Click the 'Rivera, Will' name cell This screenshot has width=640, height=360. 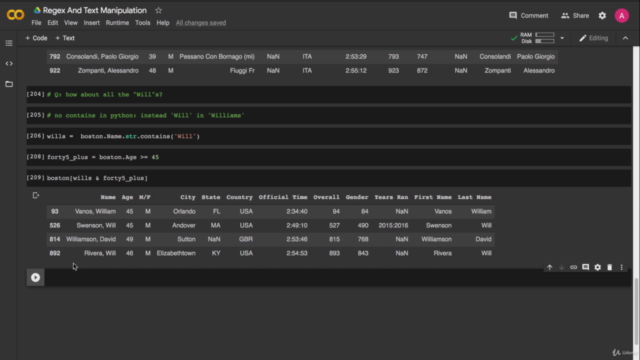(x=100, y=253)
